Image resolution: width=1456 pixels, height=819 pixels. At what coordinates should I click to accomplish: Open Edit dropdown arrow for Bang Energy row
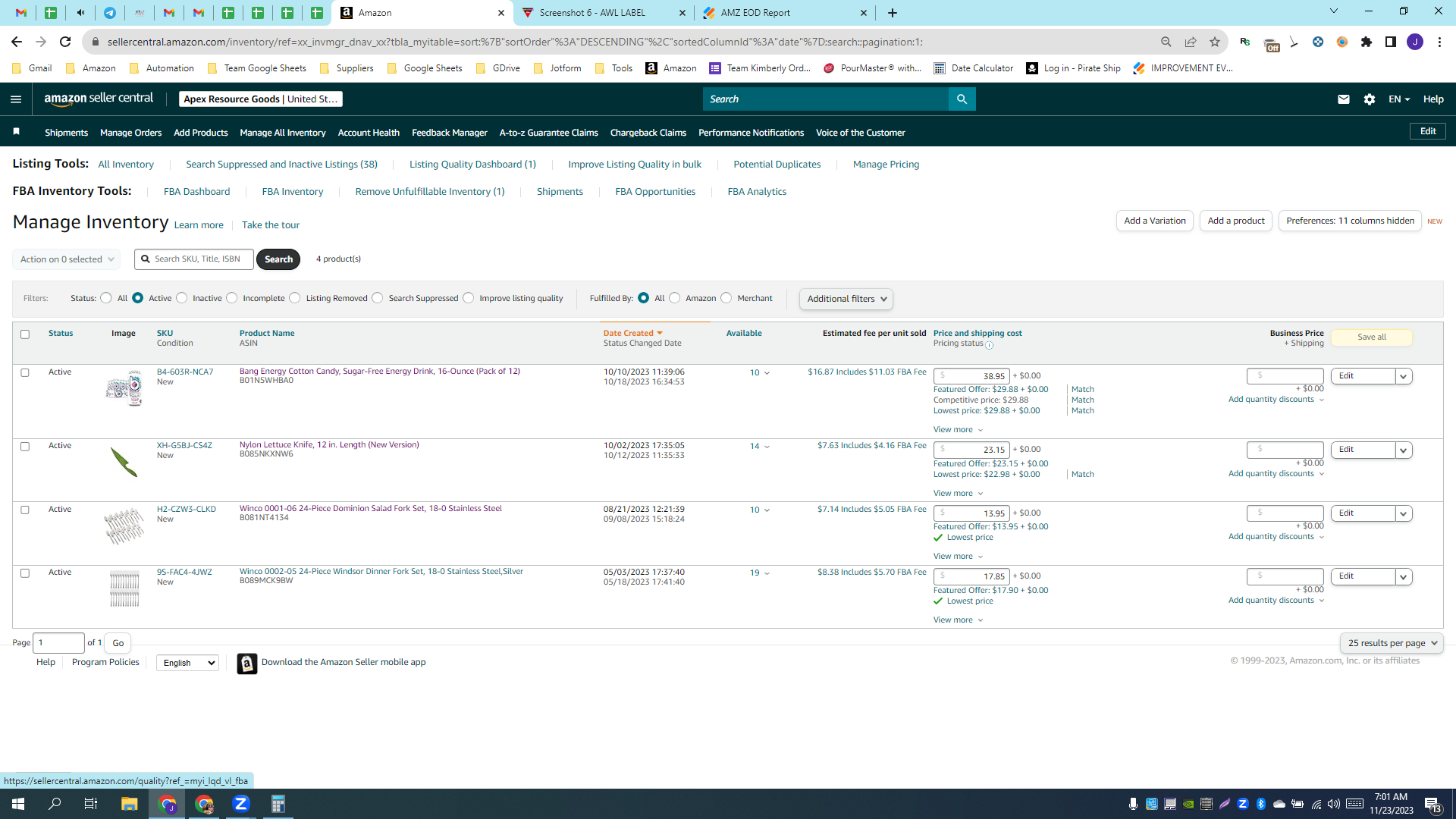click(x=1404, y=376)
